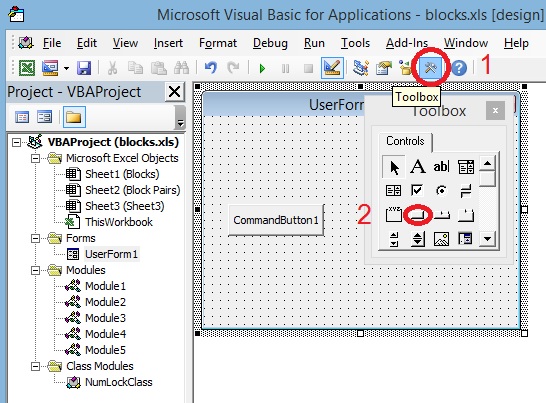The width and height of the screenshot is (546, 403).
Task: Open the Edit menu
Action: click(x=87, y=43)
